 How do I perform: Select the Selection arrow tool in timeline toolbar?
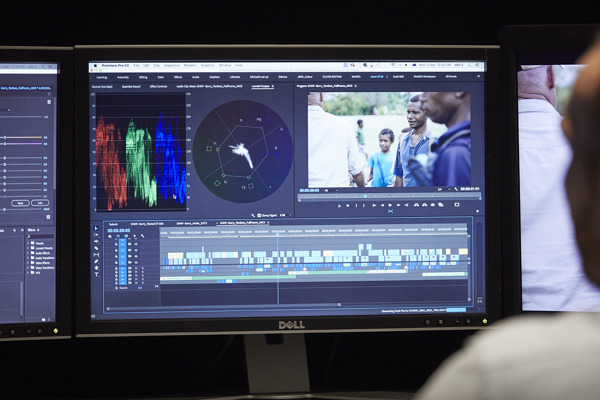(96, 228)
